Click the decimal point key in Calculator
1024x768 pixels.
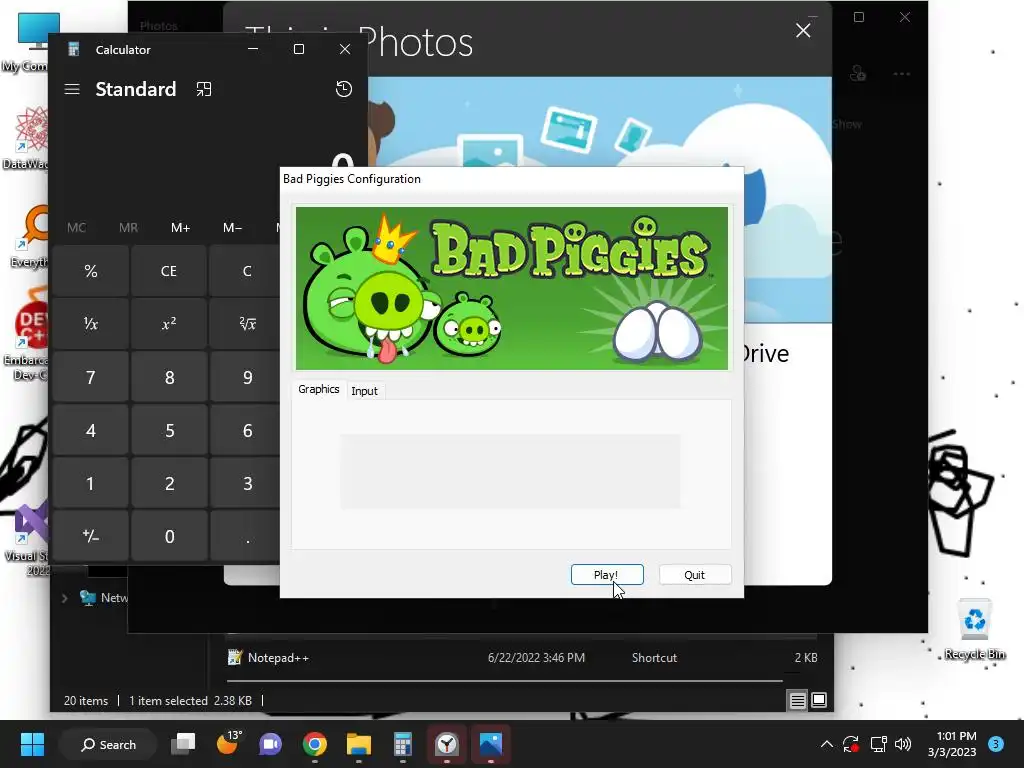pos(245,536)
